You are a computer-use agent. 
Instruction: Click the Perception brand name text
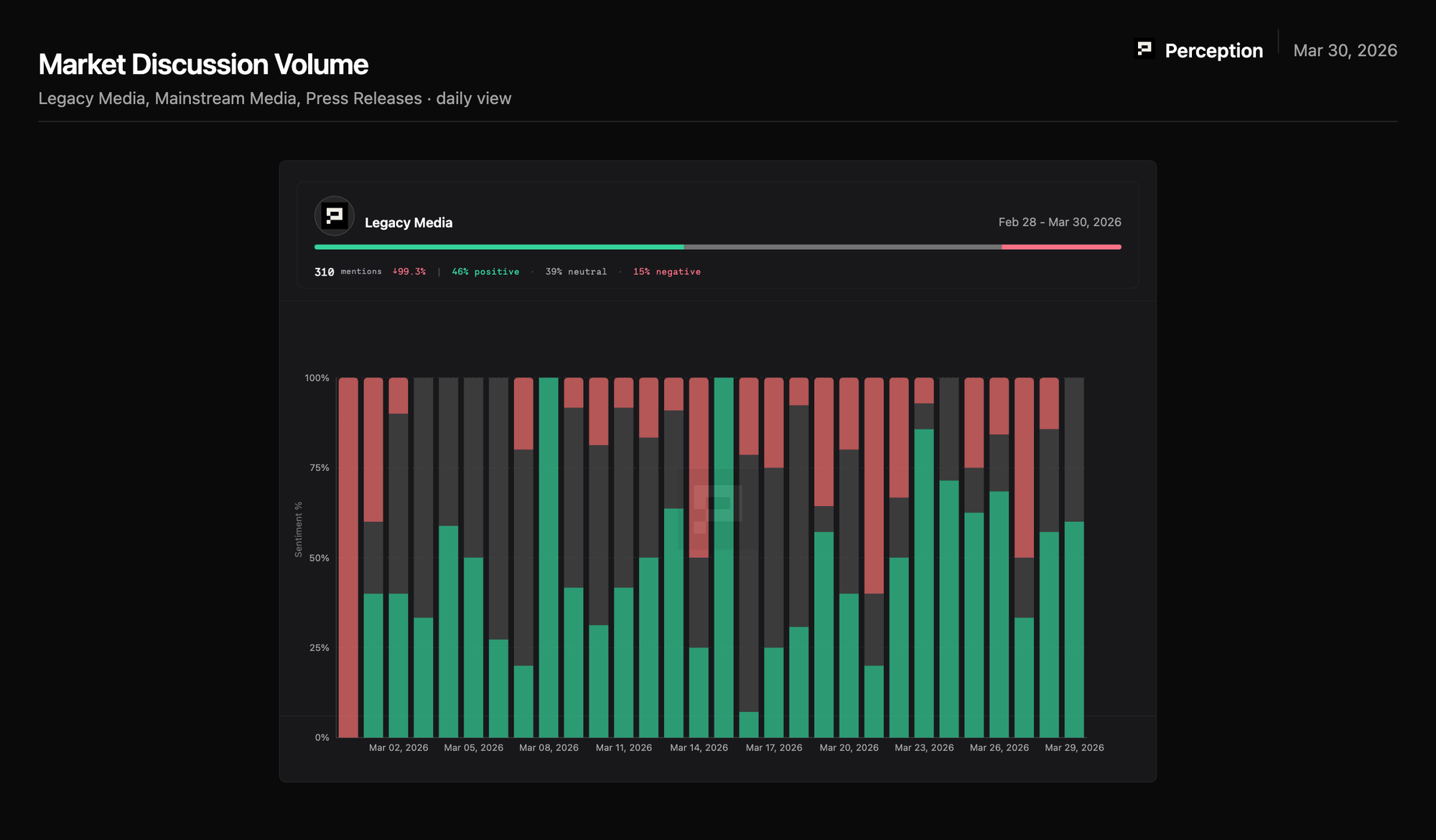[1213, 51]
